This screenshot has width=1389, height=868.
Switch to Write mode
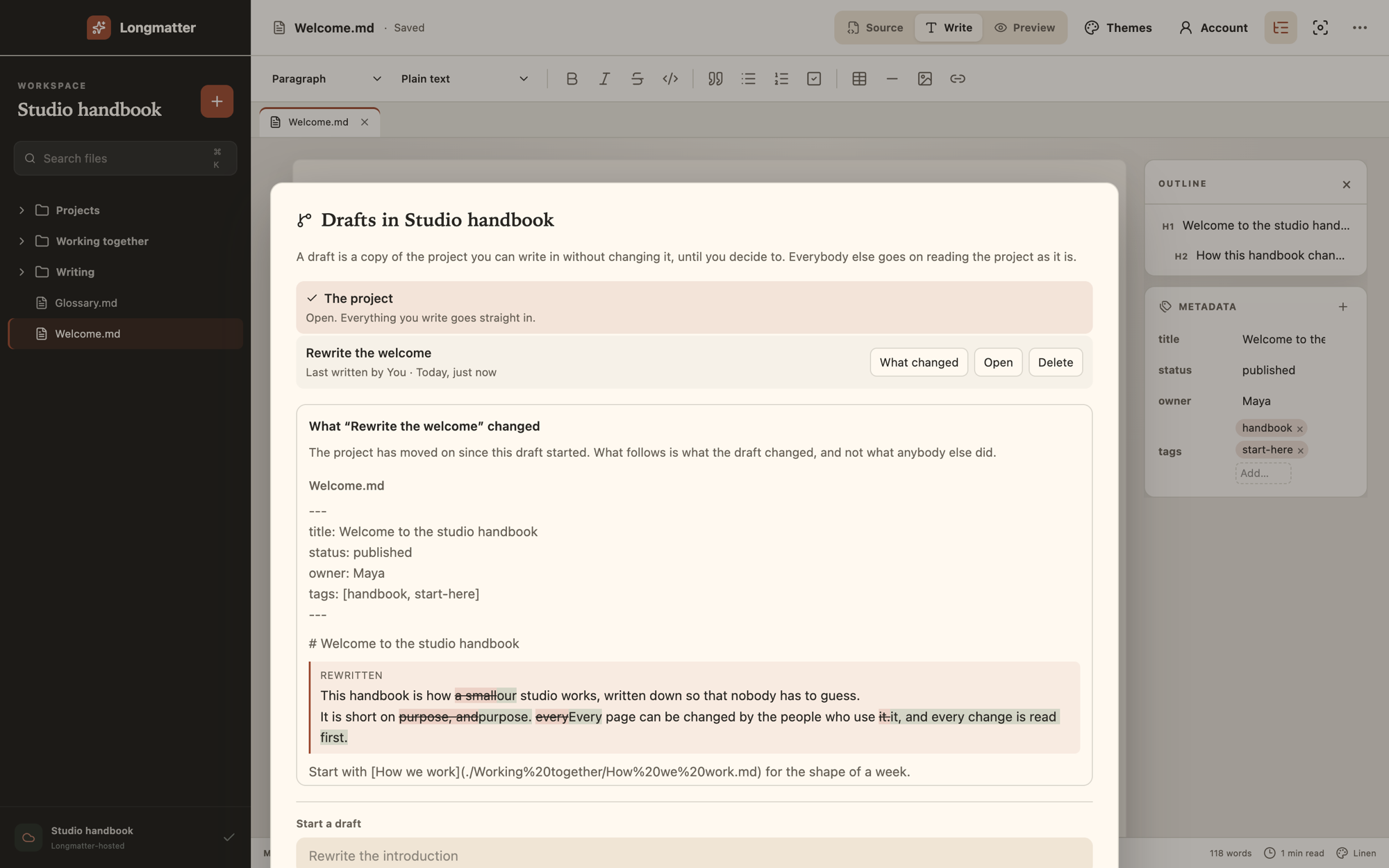pyautogui.click(x=948, y=28)
